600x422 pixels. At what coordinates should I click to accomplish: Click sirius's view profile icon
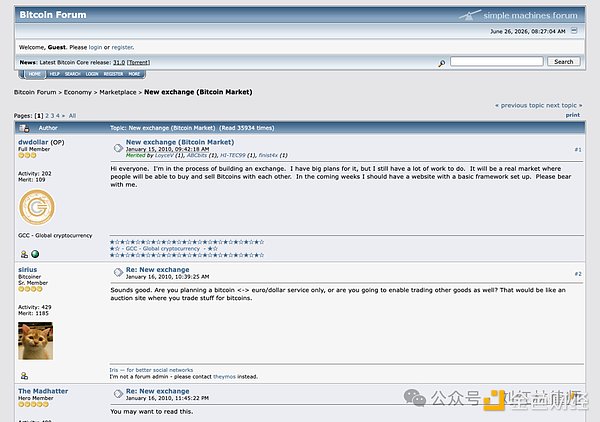24,376
